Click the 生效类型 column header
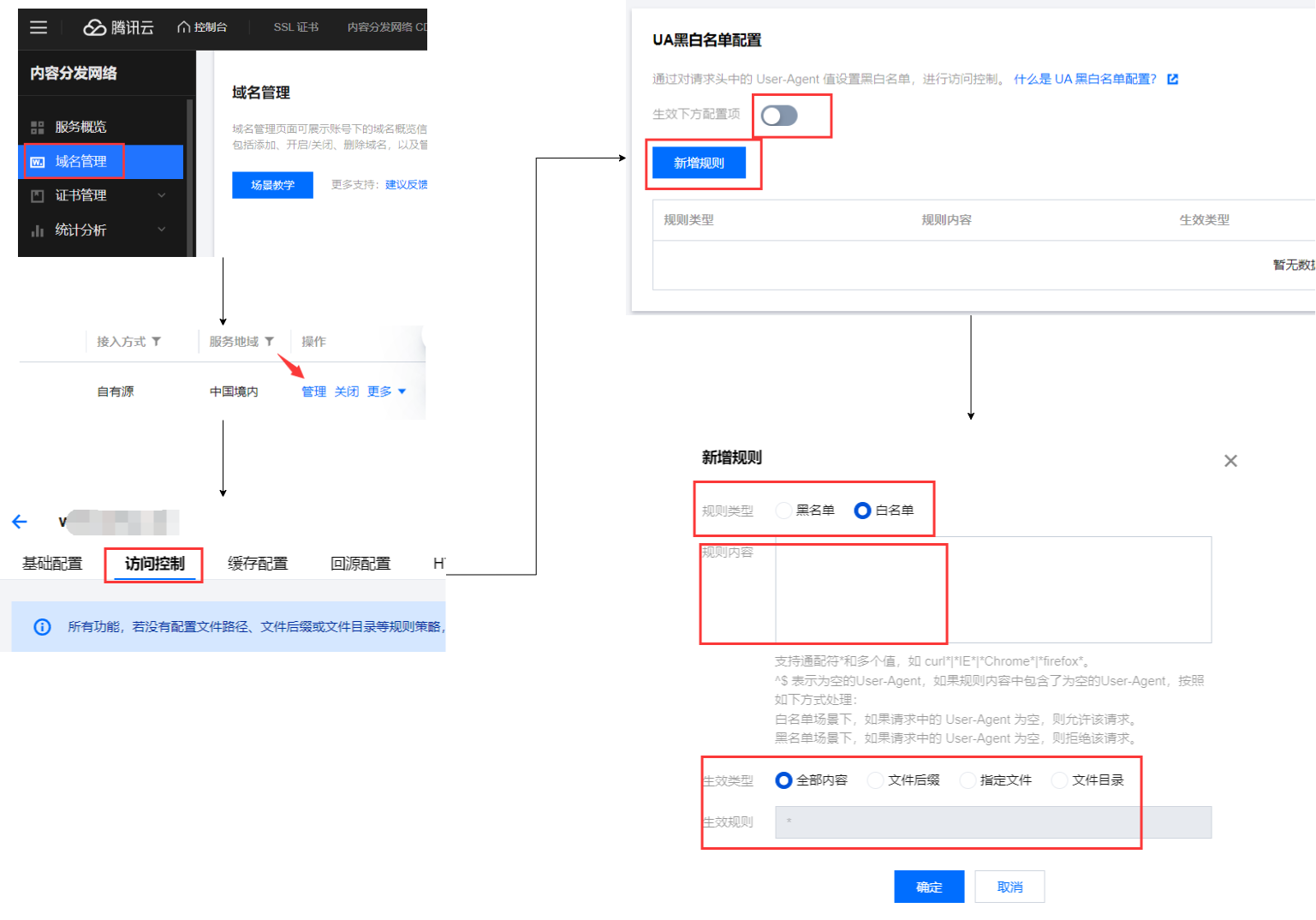The image size is (1316, 920). 1204,220
